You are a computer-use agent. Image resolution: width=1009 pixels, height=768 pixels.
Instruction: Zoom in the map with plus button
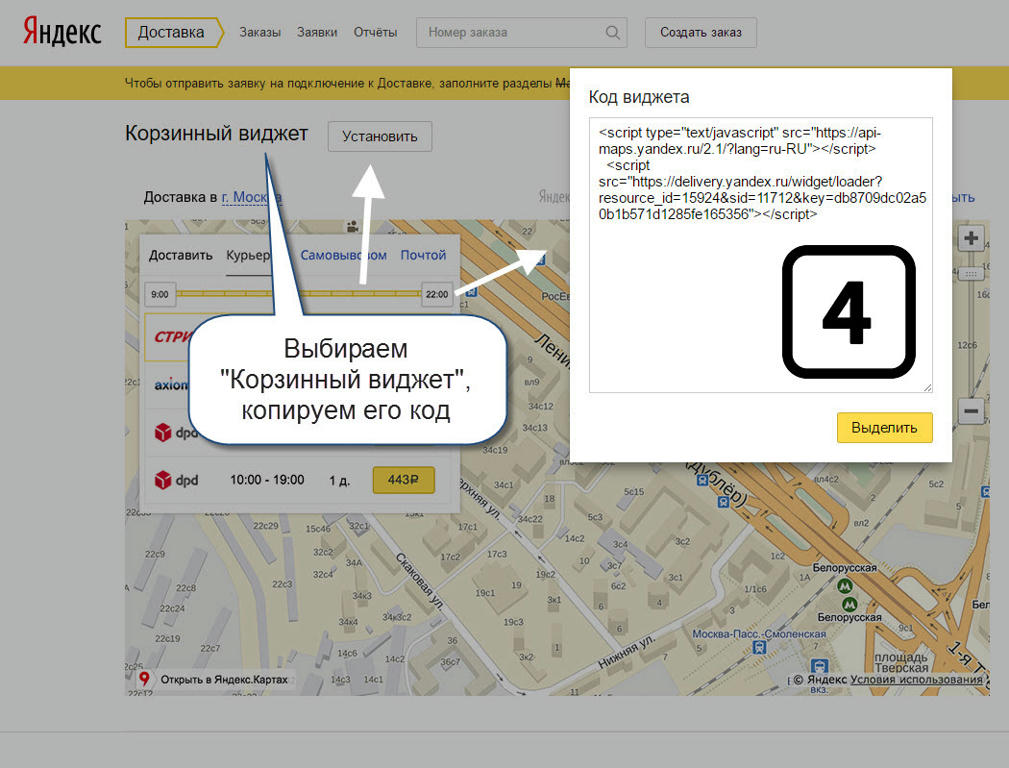(971, 238)
